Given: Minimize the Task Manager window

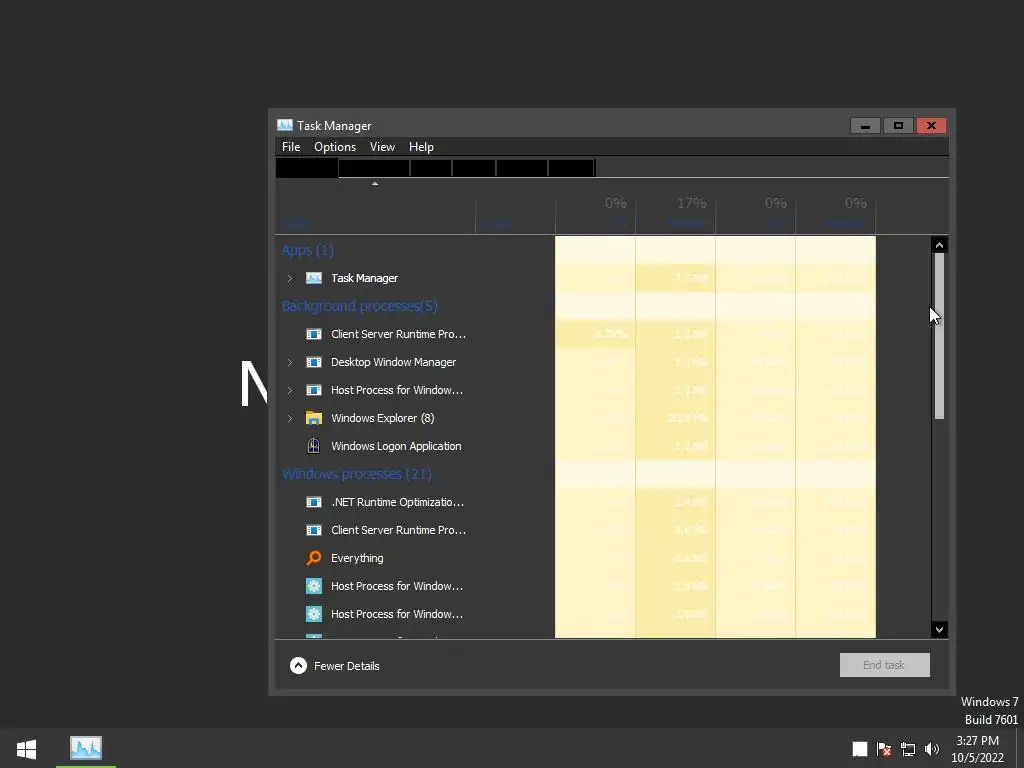Looking at the screenshot, I should [x=865, y=125].
